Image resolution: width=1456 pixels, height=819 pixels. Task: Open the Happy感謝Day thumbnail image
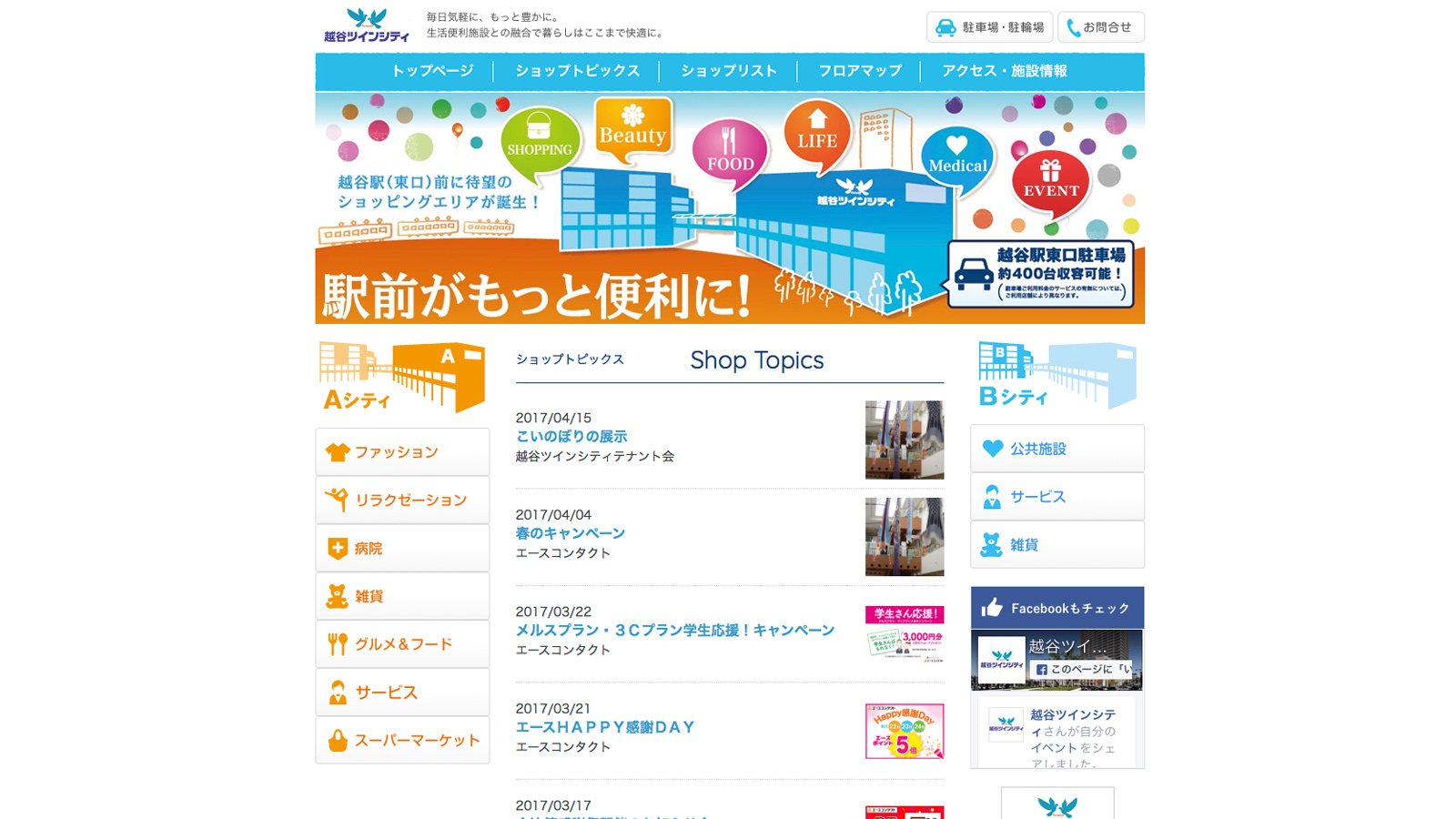pos(905,731)
